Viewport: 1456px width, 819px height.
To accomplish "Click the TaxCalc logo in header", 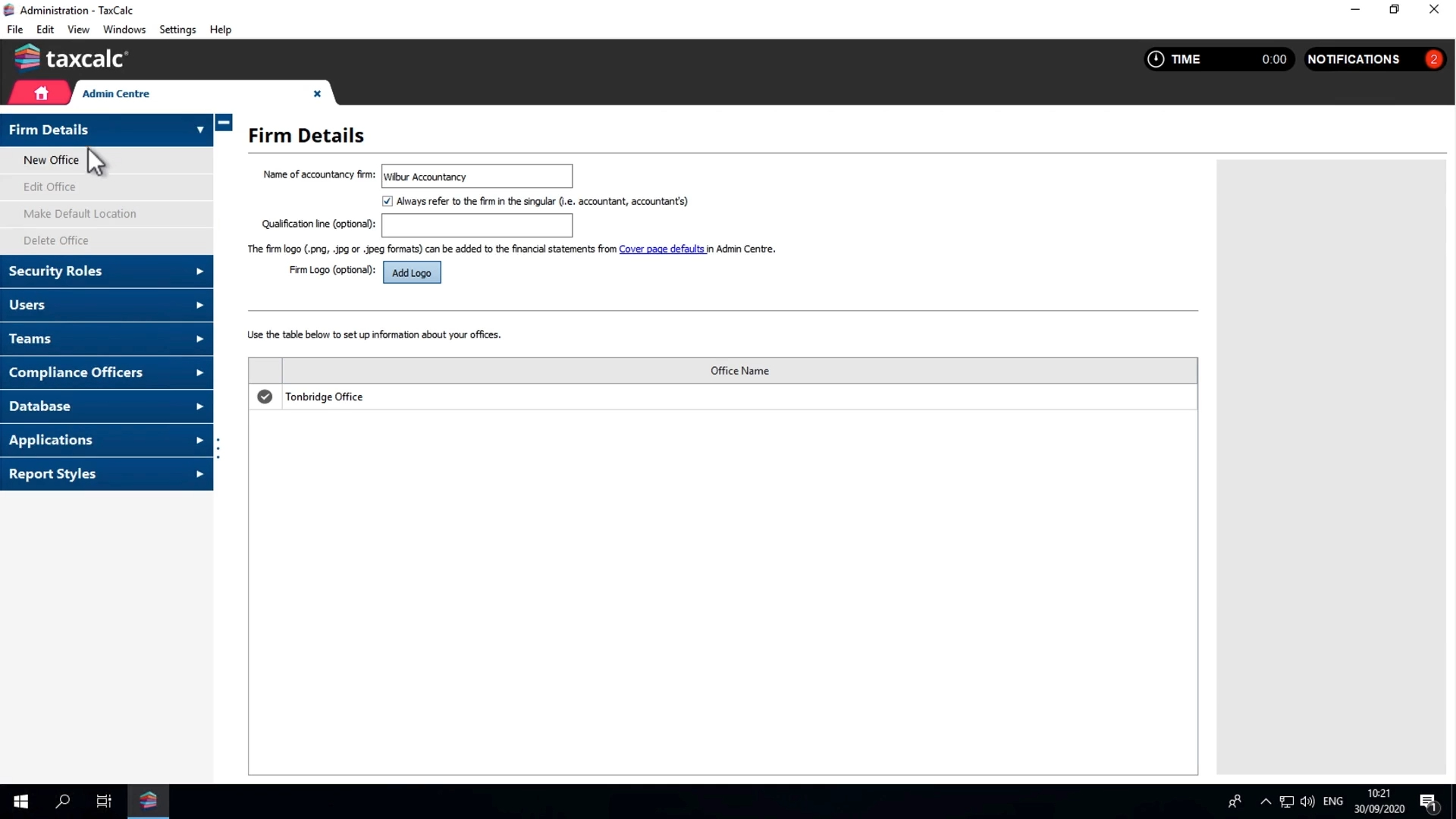I will pos(71,58).
